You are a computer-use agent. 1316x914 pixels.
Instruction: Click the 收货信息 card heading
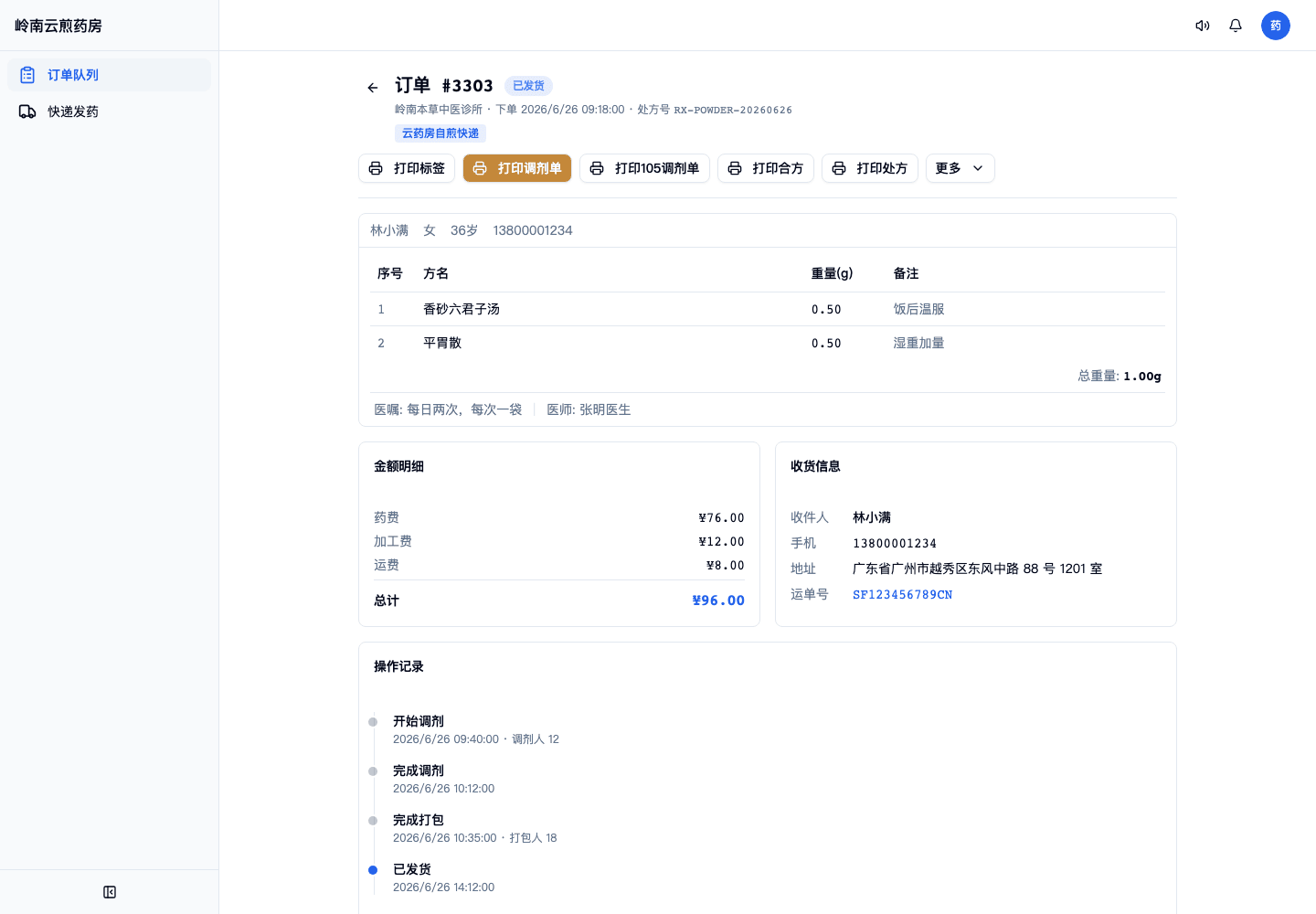click(x=815, y=466)
